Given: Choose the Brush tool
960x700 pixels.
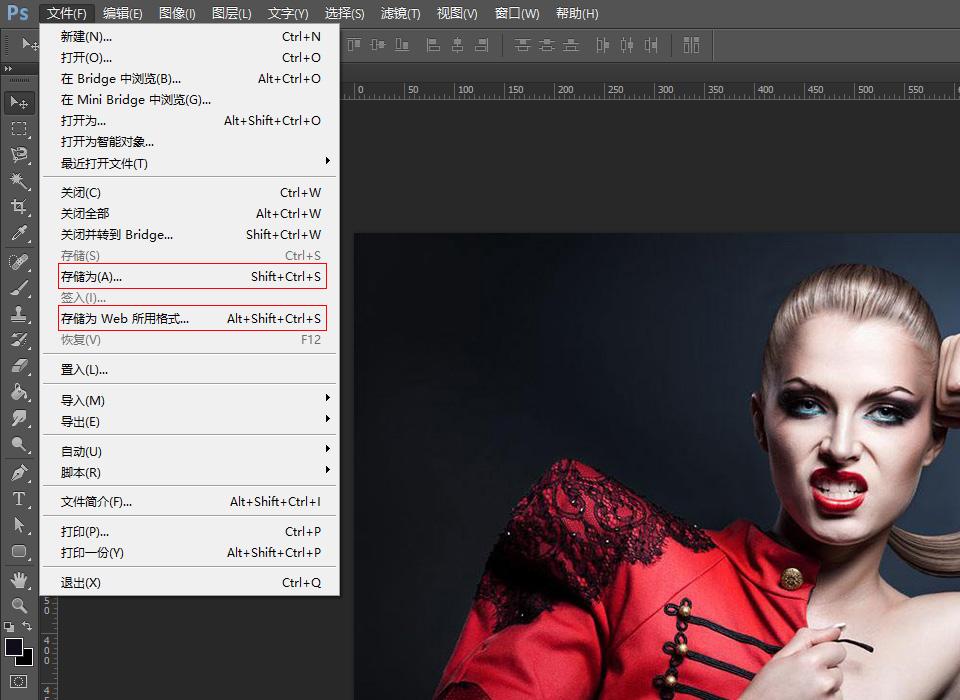Looking at the screenshot, I should coord(19,288).
